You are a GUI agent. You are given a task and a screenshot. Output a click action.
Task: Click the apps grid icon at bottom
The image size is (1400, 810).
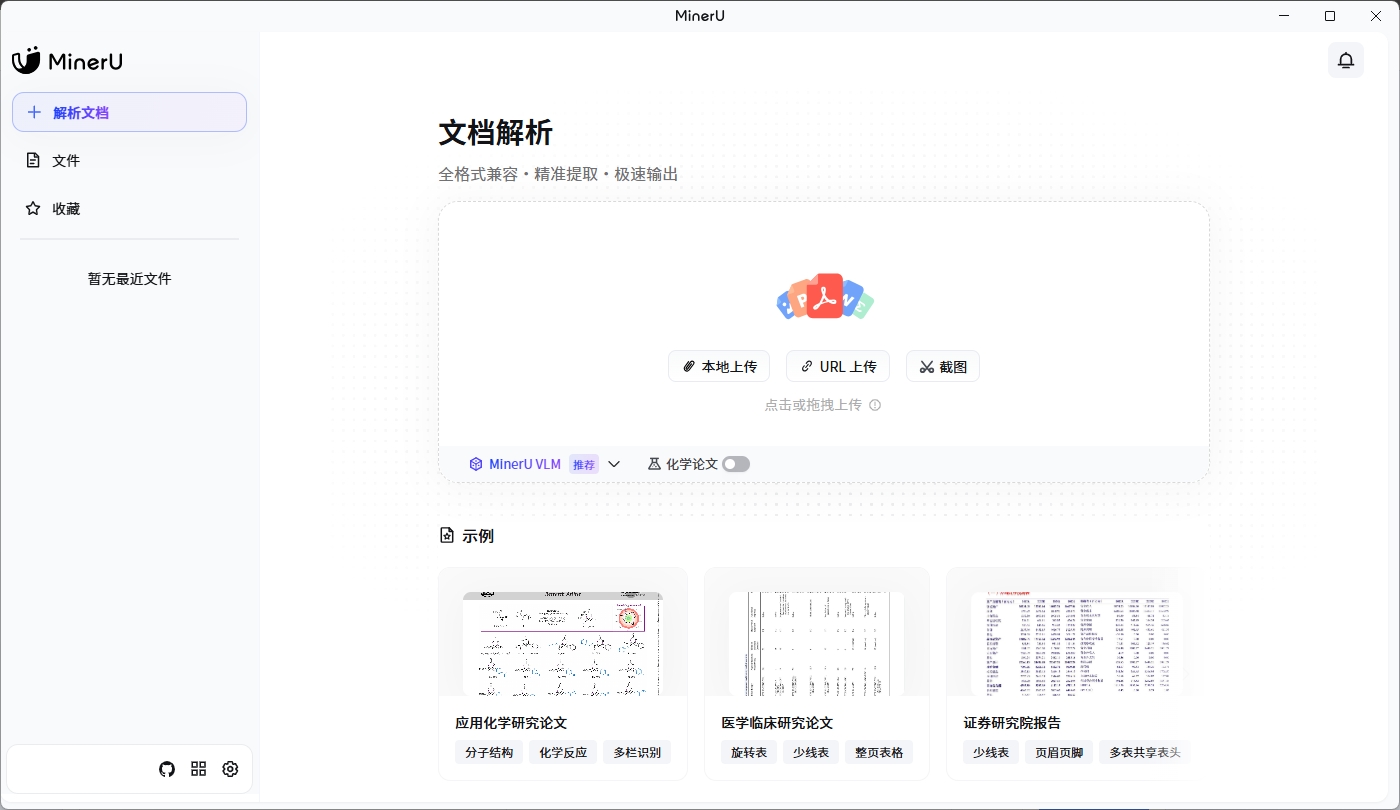tap(198, 768)
